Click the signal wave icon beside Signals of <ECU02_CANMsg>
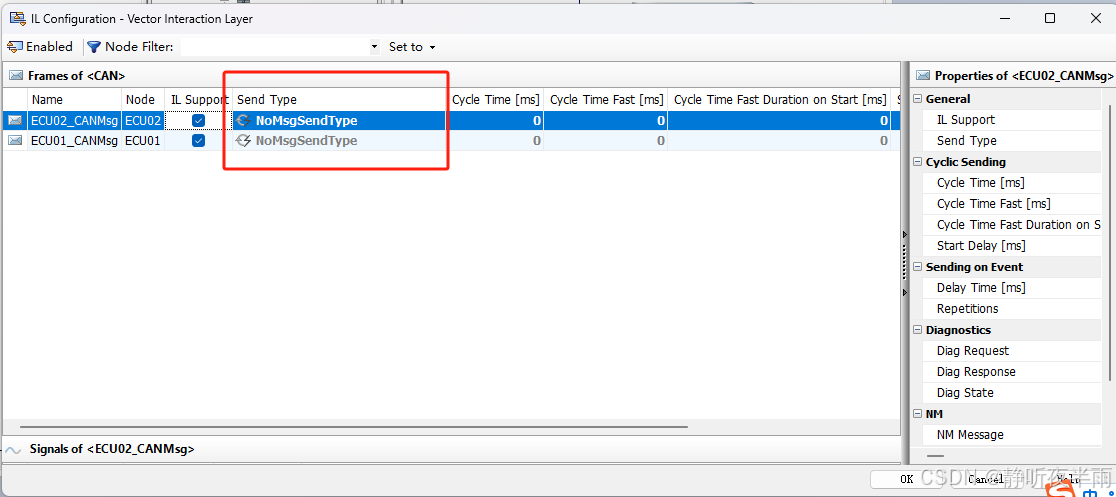1116x497 pixels. tap(14, 450)
